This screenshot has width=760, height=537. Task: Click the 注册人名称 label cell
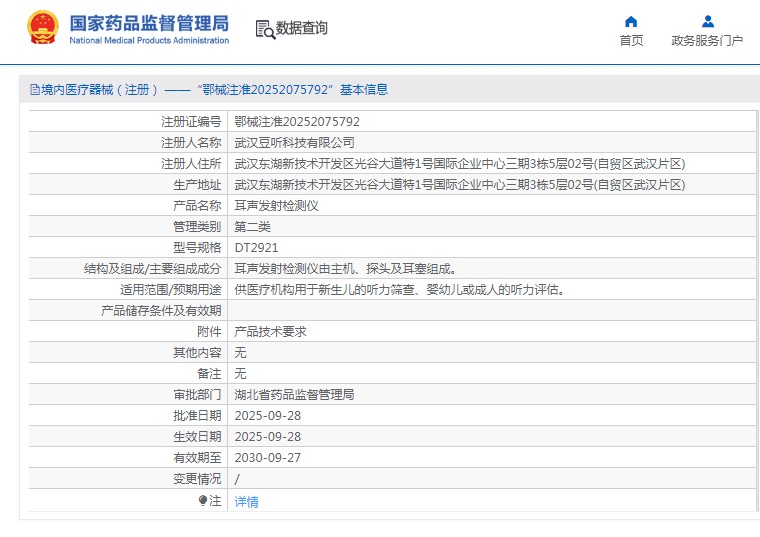click(x=191, y=142)
